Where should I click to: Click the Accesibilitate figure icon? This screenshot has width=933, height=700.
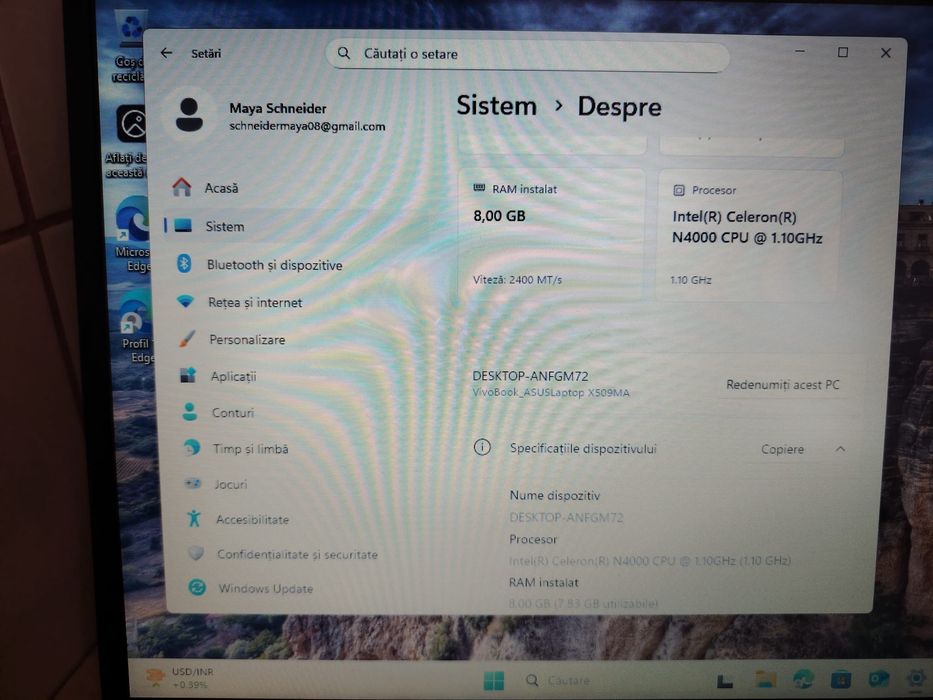194,518
